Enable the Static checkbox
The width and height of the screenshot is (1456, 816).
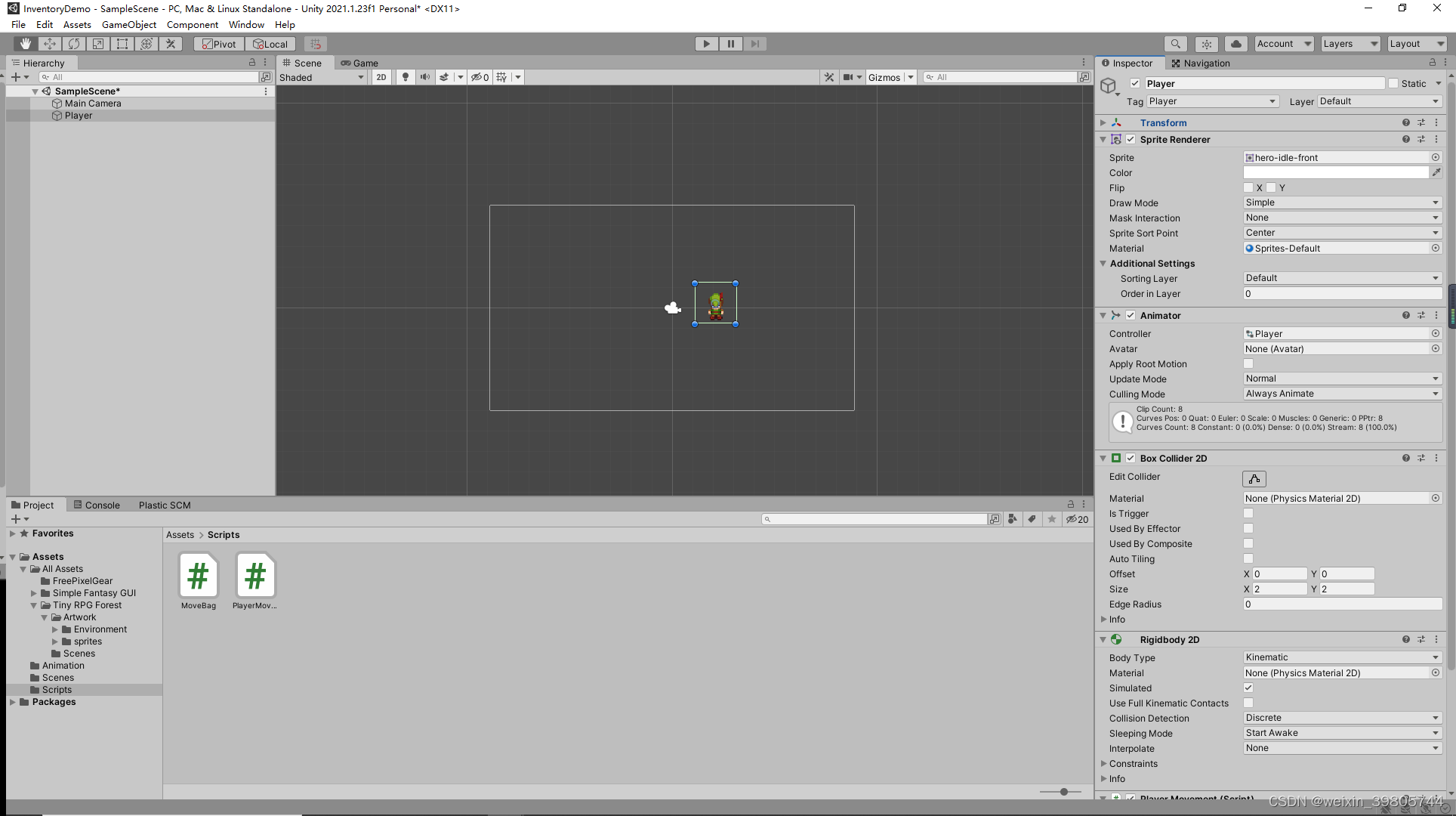(x=1393, y=83)
